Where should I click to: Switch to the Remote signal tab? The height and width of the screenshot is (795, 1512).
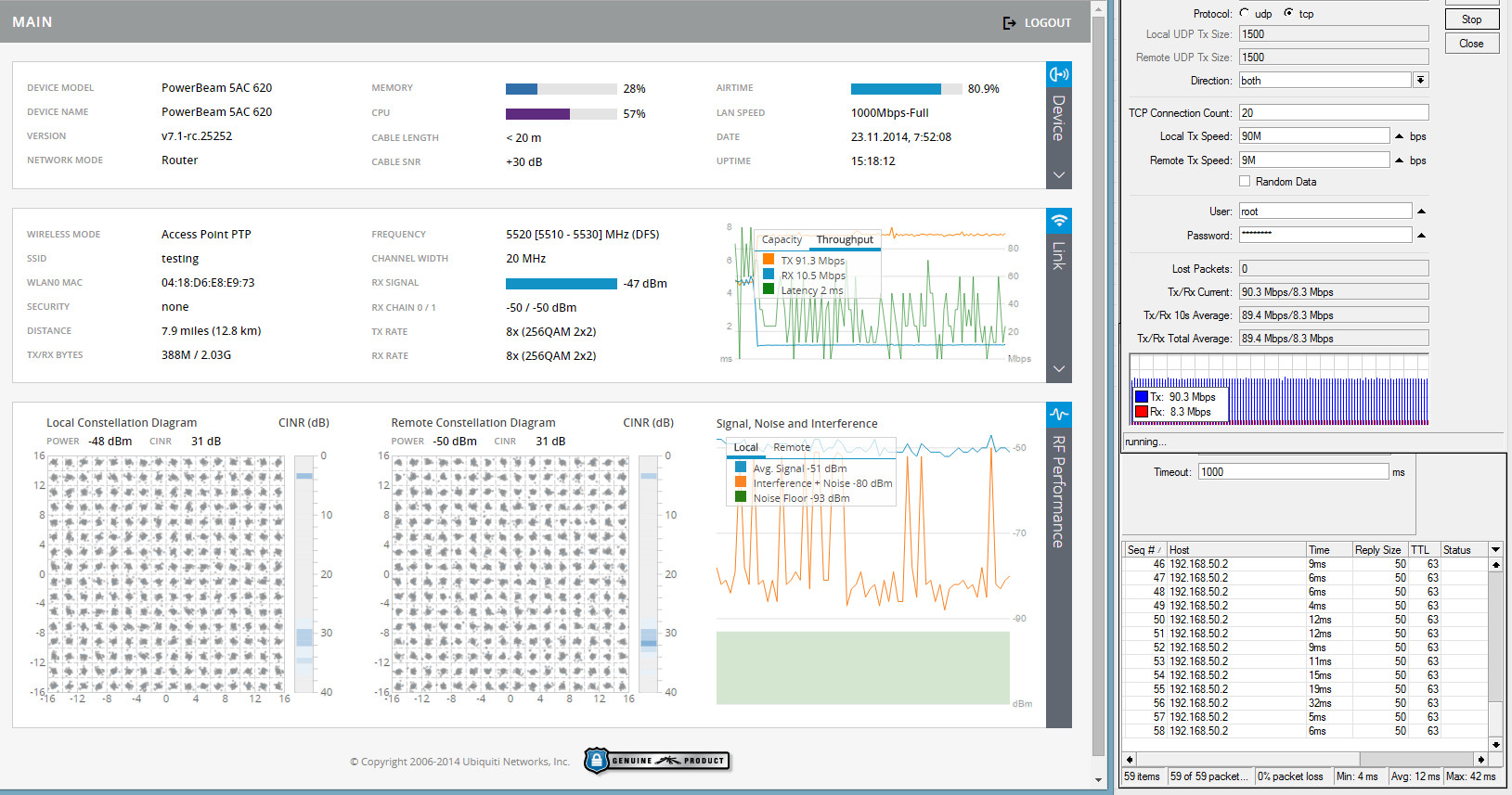click(791, 447)
